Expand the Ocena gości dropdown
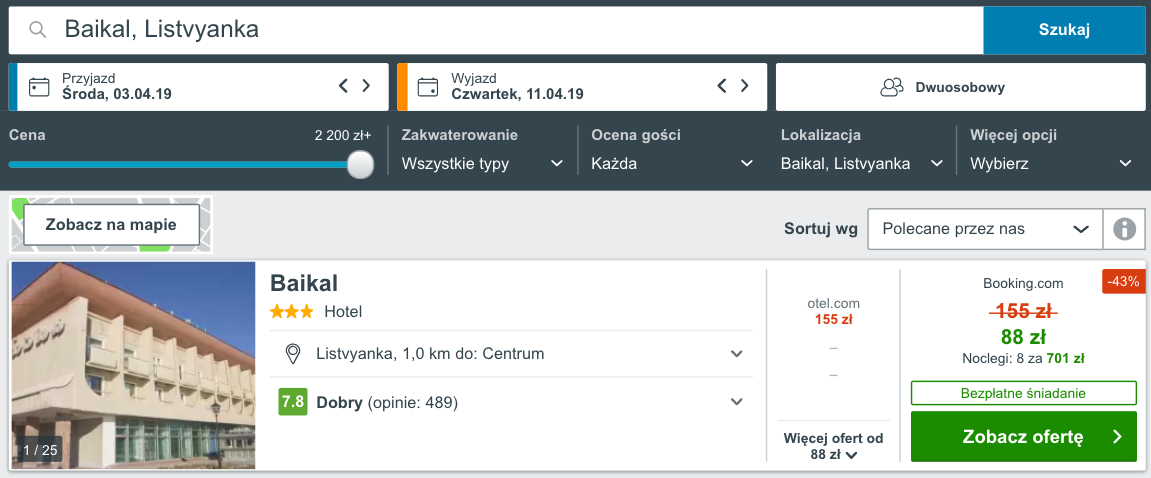 click(672, 163)
